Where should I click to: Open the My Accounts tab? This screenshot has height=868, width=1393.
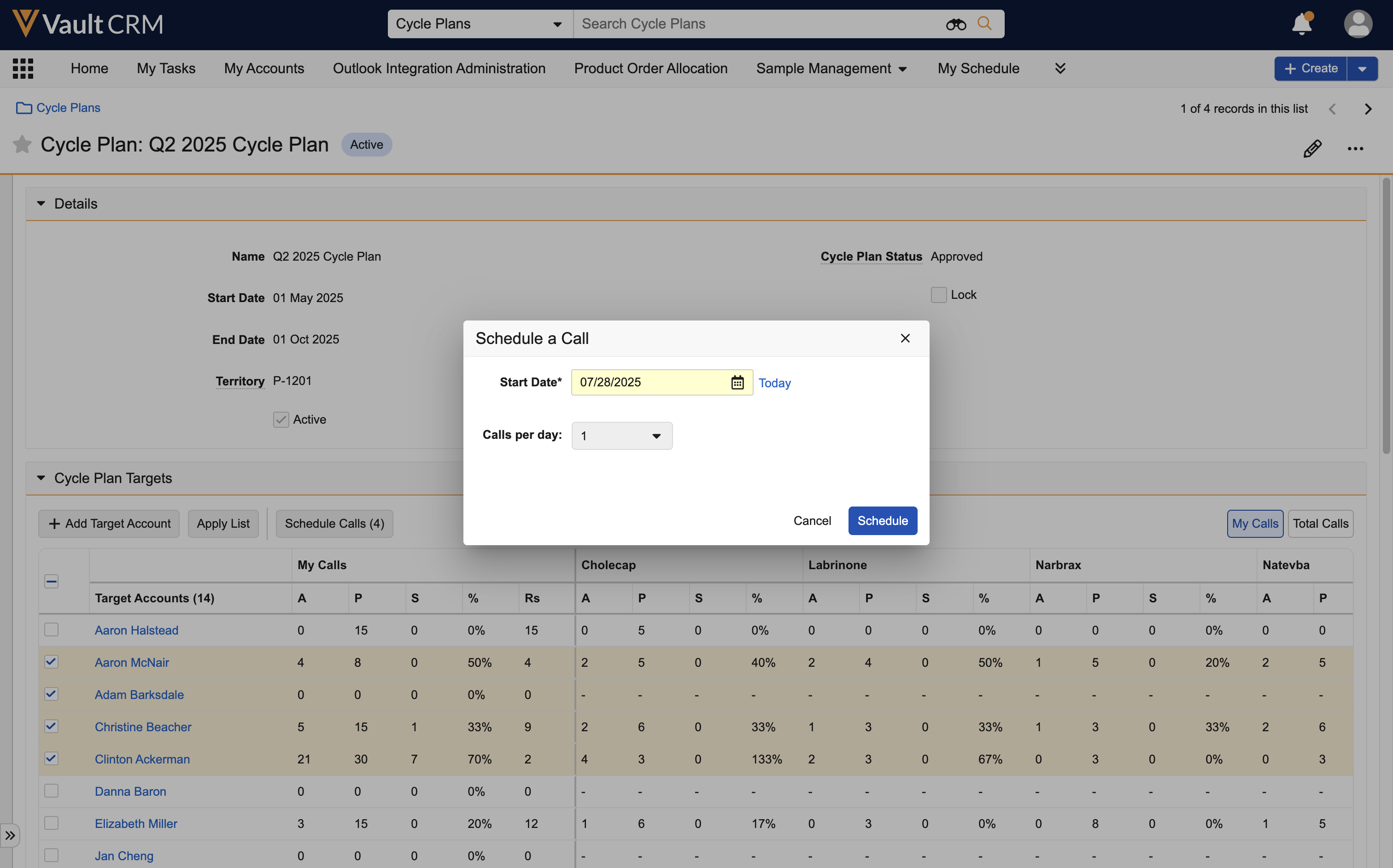click(x=264, y=68)
